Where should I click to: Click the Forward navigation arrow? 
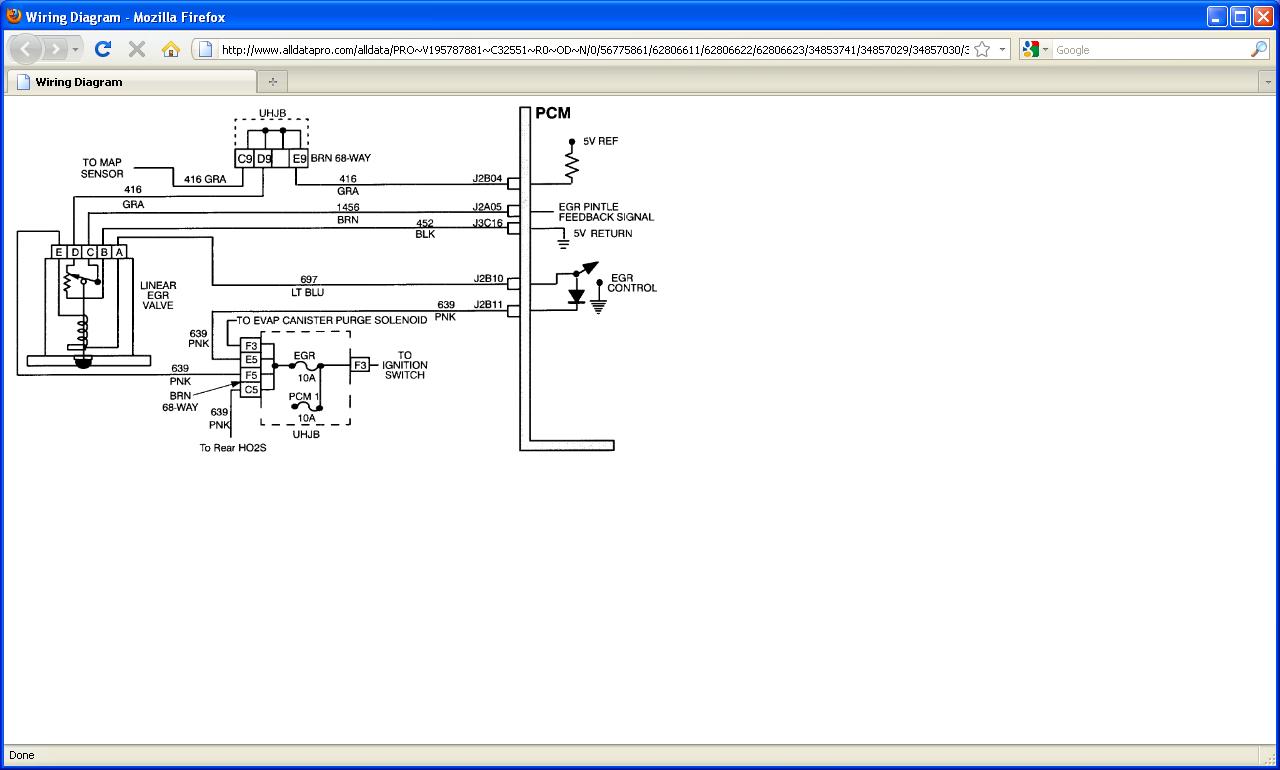tap(56, 49)
